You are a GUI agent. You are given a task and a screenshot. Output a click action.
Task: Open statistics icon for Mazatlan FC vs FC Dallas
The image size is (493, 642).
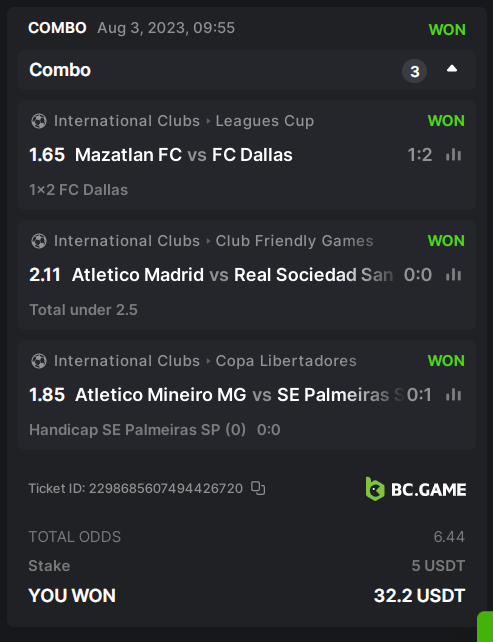(453, 155)
